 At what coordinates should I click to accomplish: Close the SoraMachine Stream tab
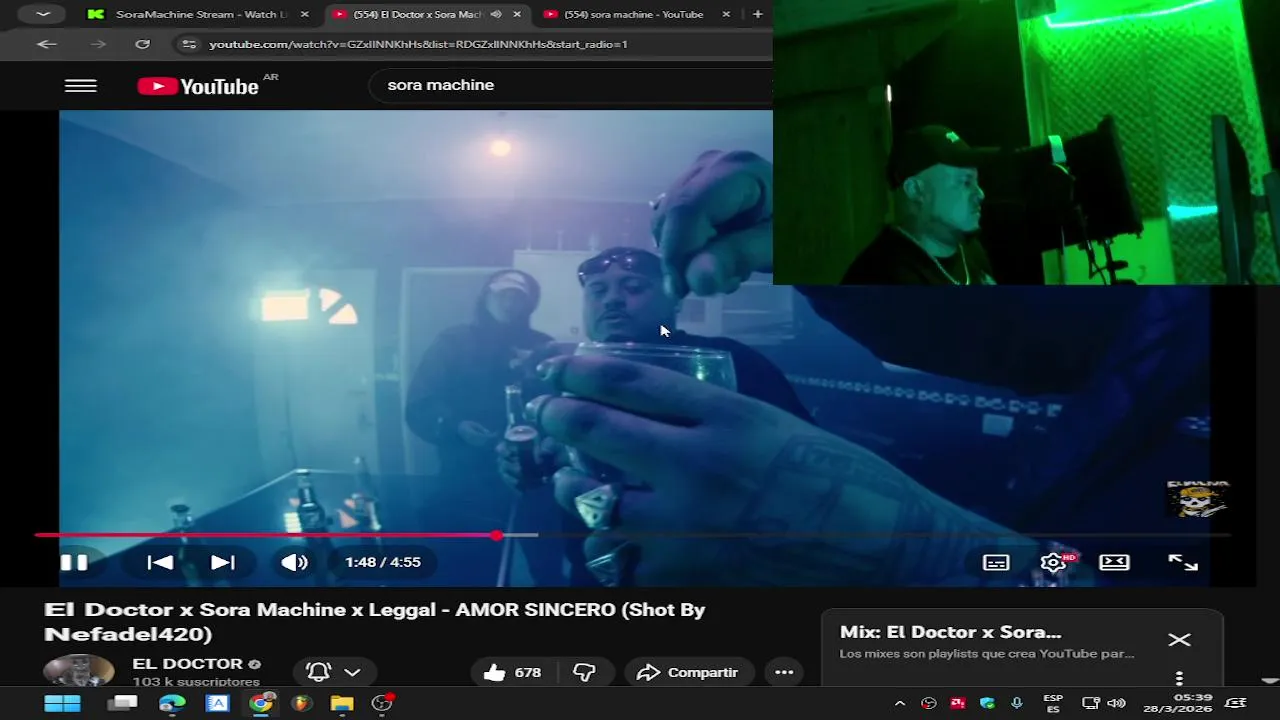click(305, 14)
